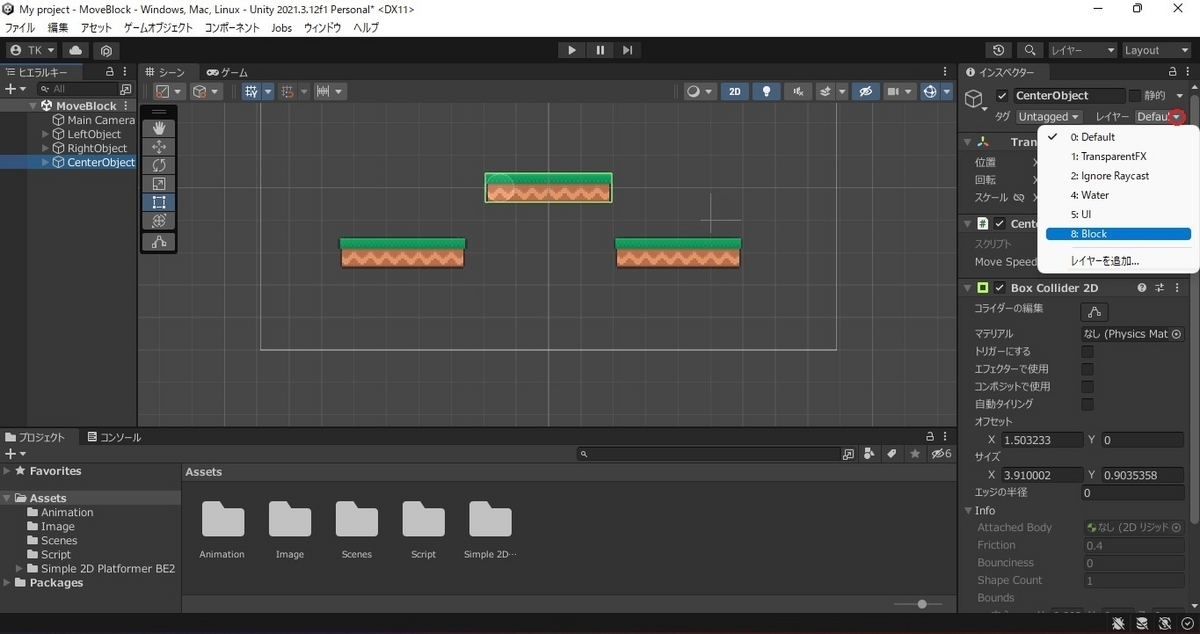This screenshot has height=634, width=1200.
Task: Open the tool handle pivot dropdown
Action: pyautogui.click(x=168, y=91)
